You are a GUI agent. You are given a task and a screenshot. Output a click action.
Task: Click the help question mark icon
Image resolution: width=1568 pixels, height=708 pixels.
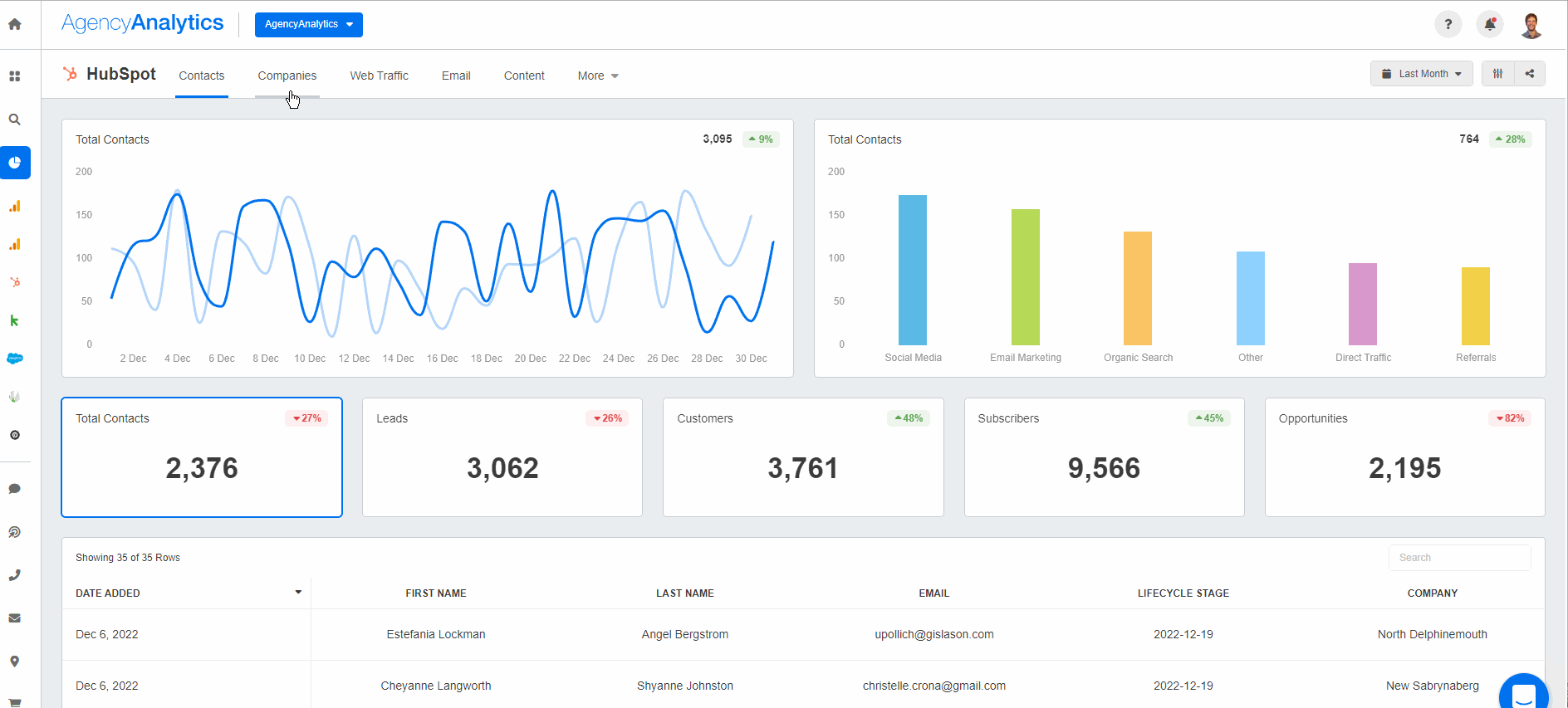click(x=1448, y=24)
